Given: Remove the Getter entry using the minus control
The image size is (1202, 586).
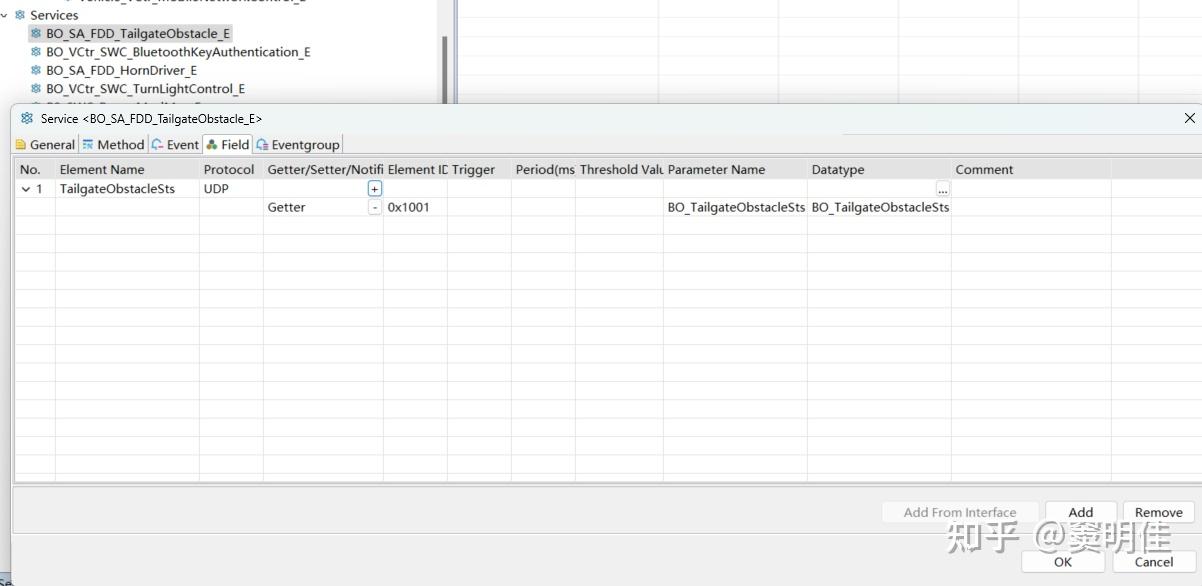Looking at the screenshot, I should (375, 207).
